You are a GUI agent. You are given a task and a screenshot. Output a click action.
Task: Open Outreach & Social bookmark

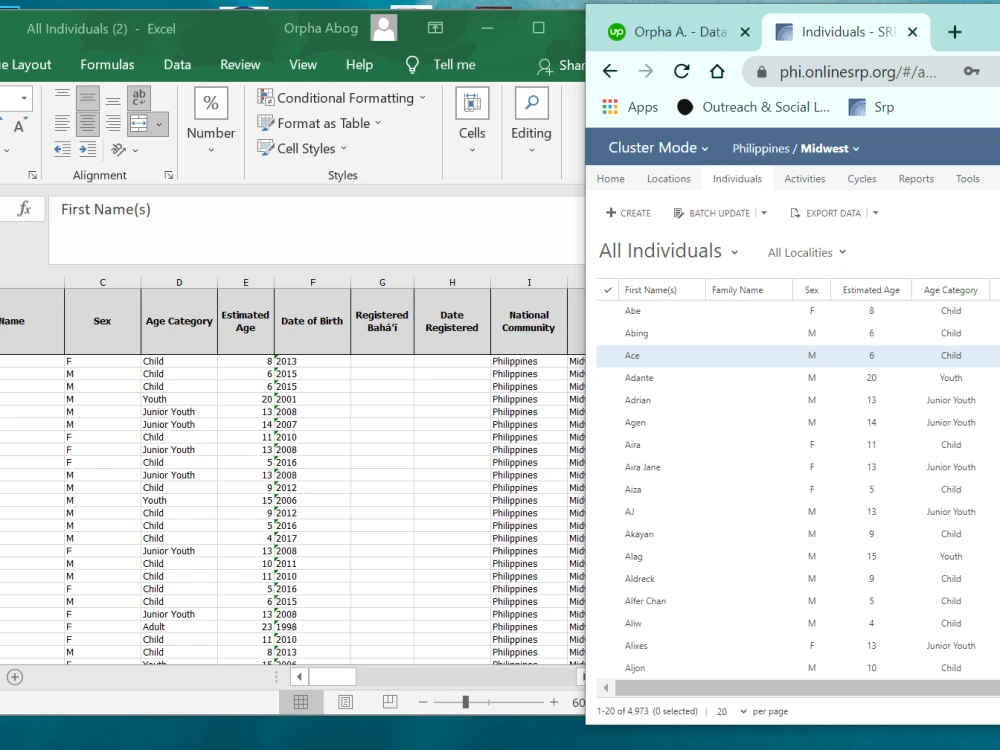(754, 107)
